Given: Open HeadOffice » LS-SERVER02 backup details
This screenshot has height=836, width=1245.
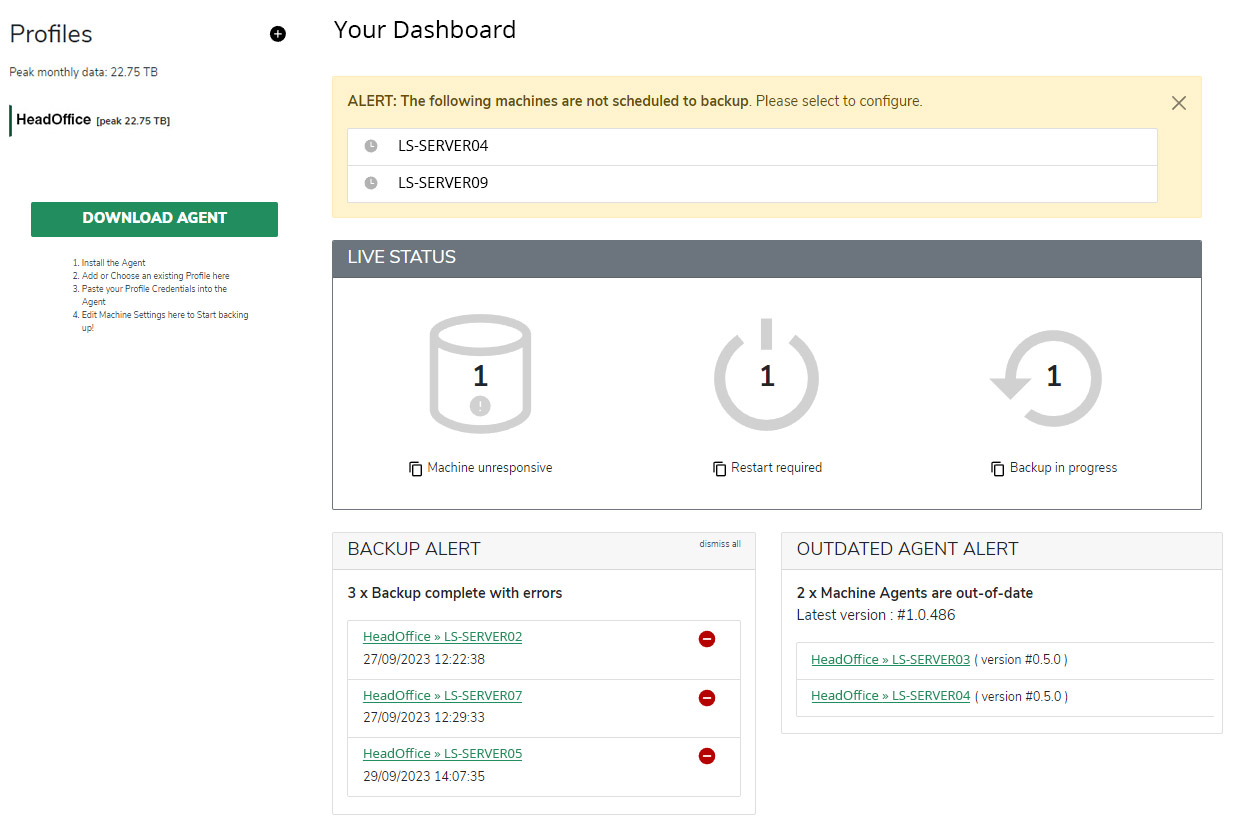Looking at the screenshot, I should click(442, 636).
